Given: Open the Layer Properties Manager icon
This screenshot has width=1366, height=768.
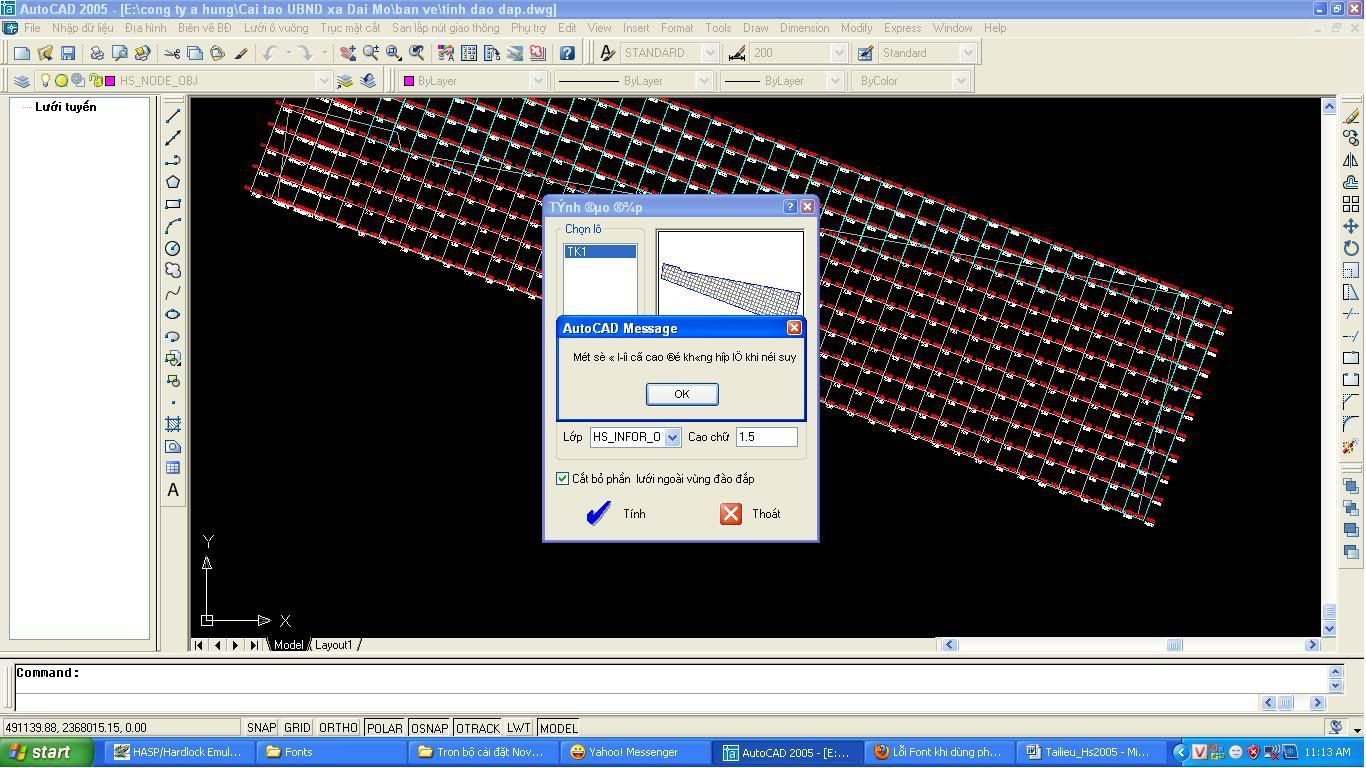Looking at the screenshot, I should pos(21,81).
